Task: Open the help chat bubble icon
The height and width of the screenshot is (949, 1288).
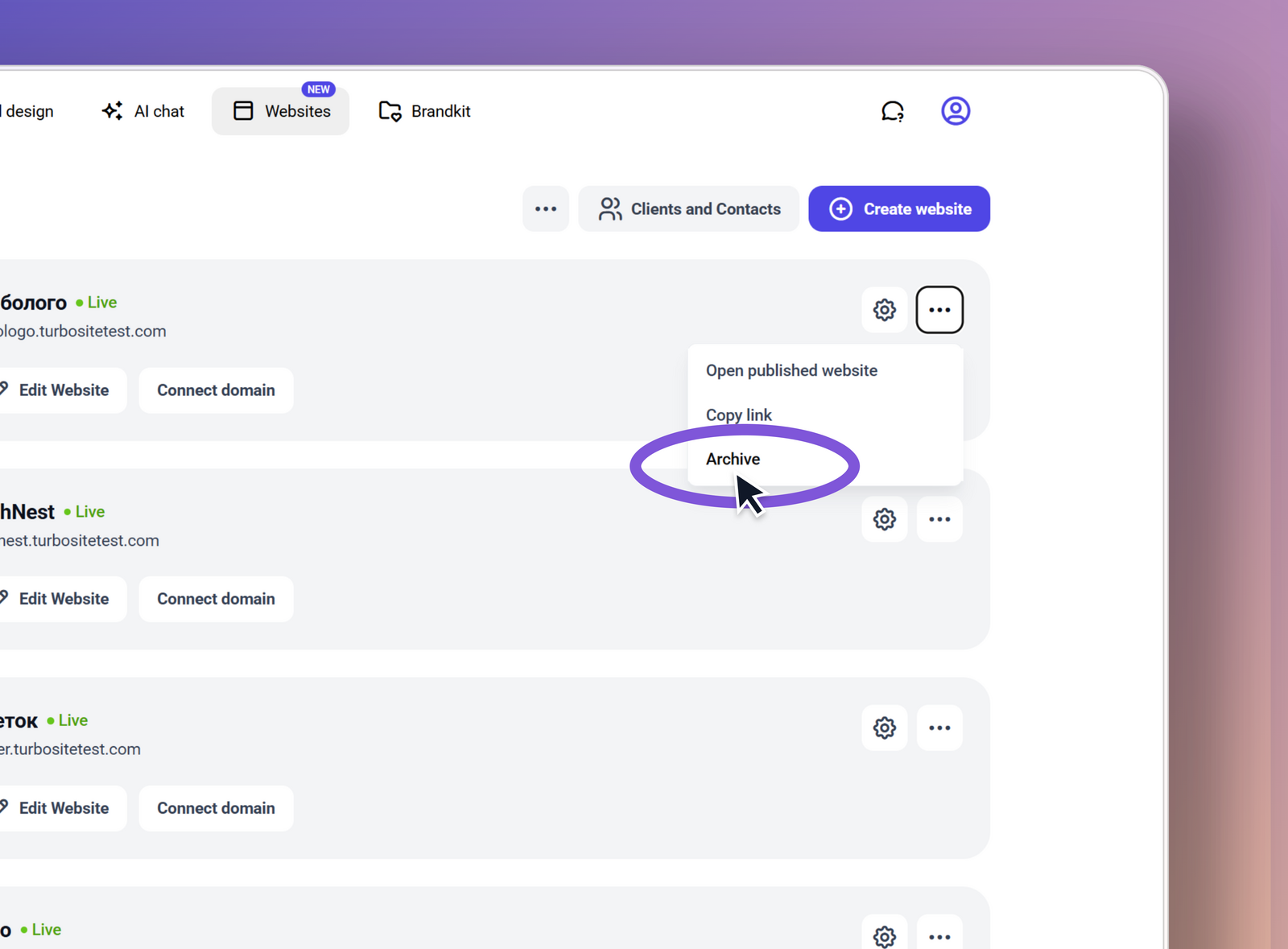Action: pyautogui.click(x=892, y=111)
